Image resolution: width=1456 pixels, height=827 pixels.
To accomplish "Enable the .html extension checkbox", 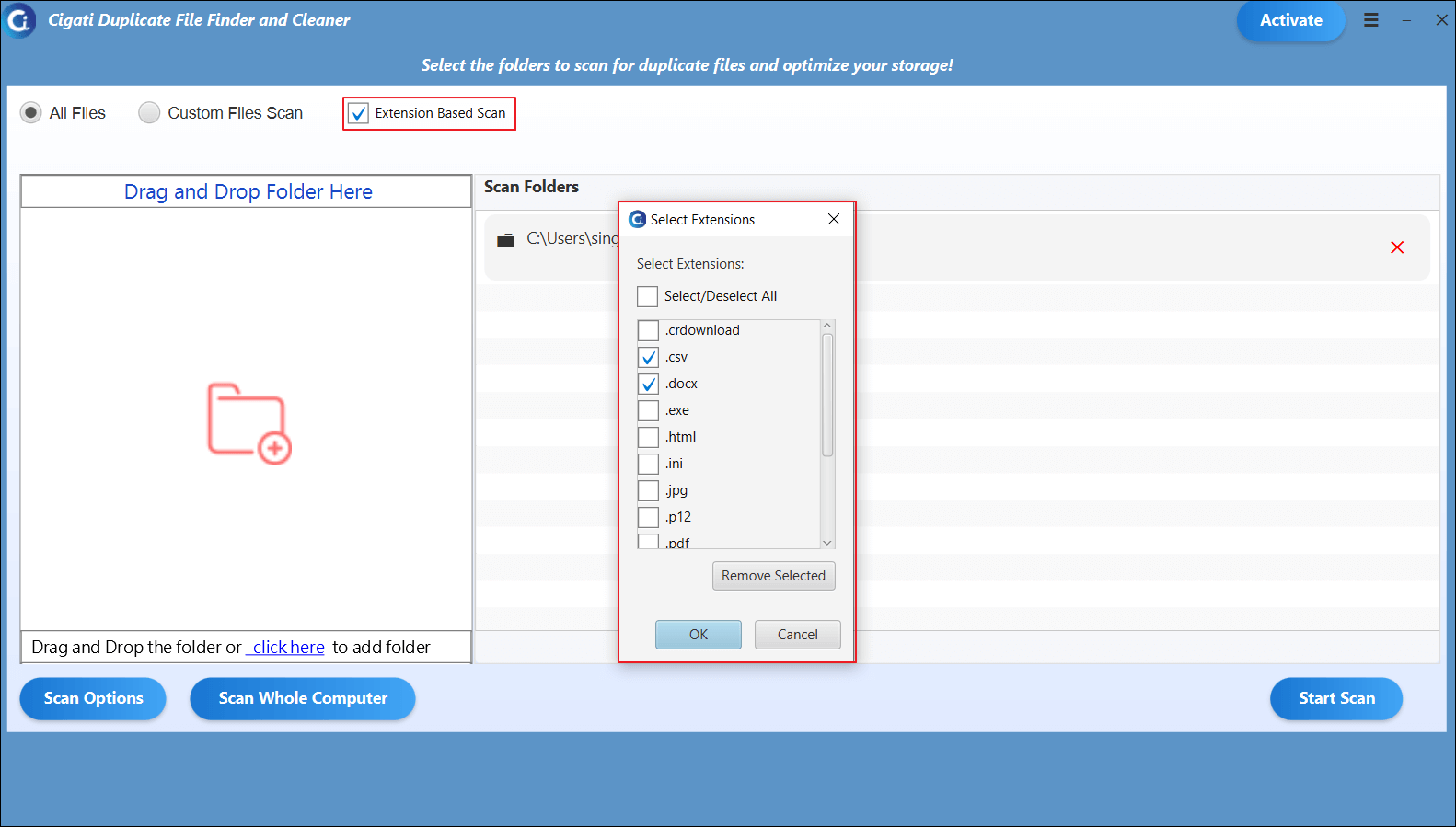I will pos(649,437).
